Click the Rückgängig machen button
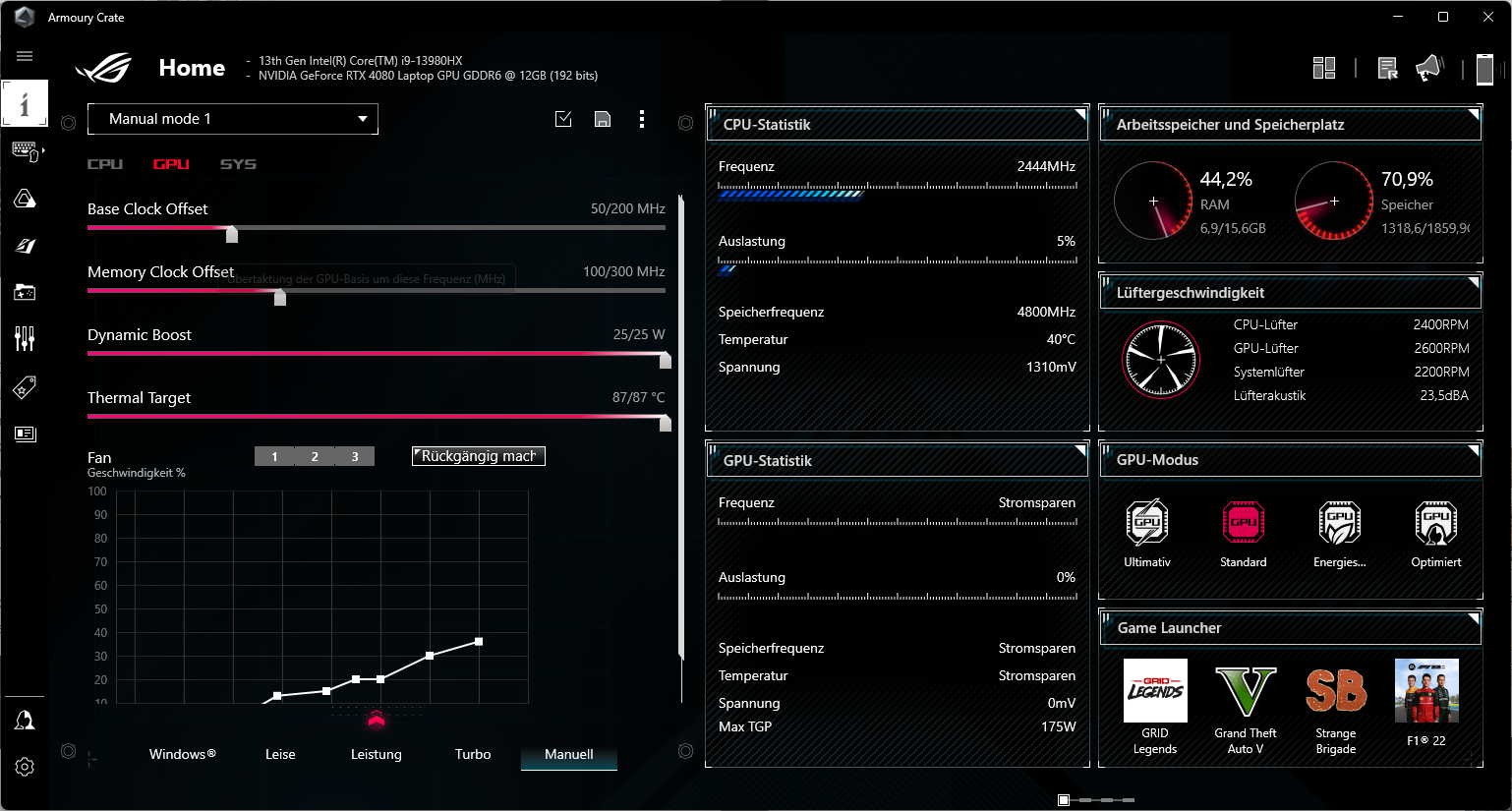The width and height of the screenshot is (1512, 811). 479,456
